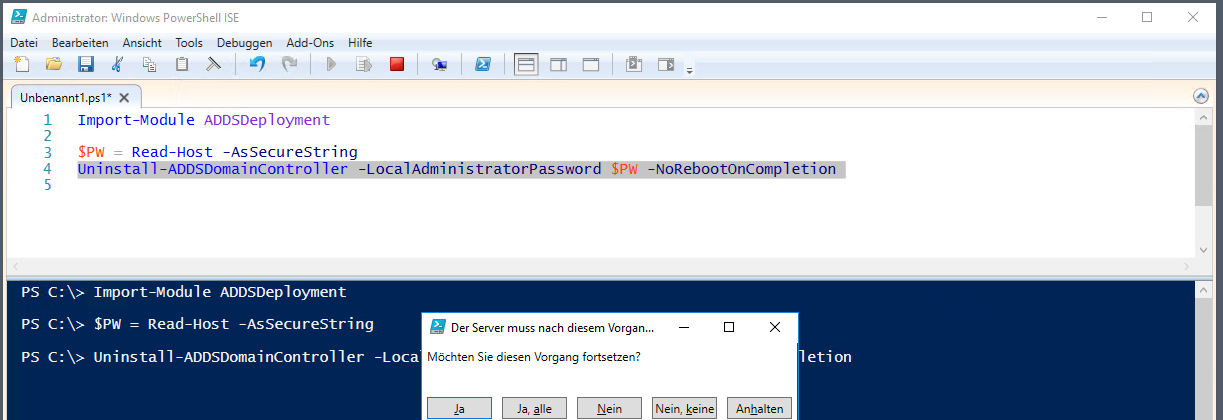
Task: Cut selection using the scissors icon
Action: pos(117,65)
